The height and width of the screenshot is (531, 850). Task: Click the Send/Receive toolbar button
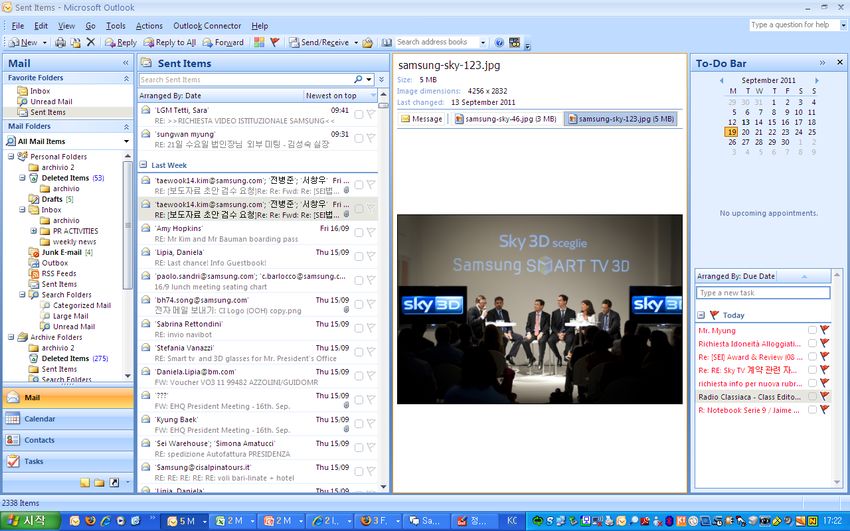point(319,42)
